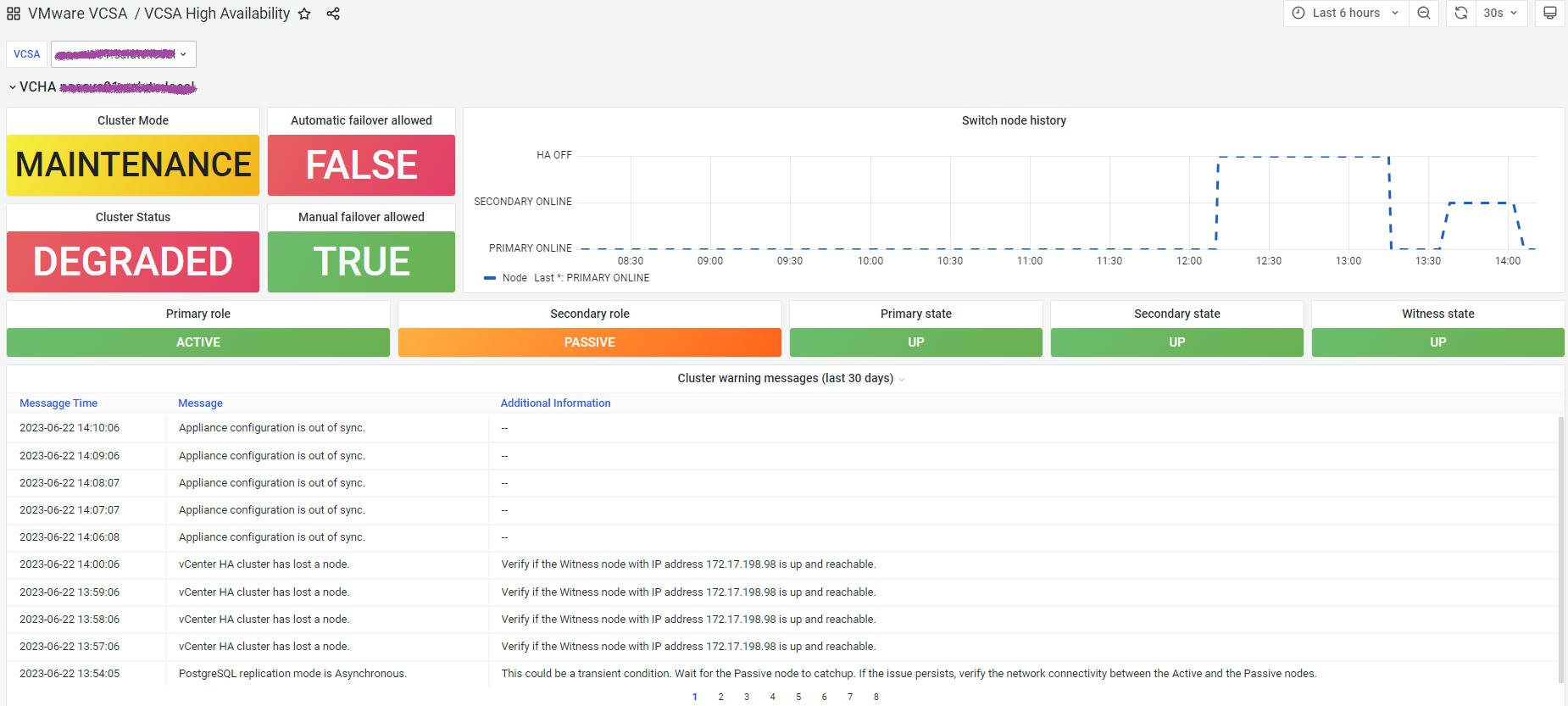Click the DEGRADED status value

click(x=133, y=262)
